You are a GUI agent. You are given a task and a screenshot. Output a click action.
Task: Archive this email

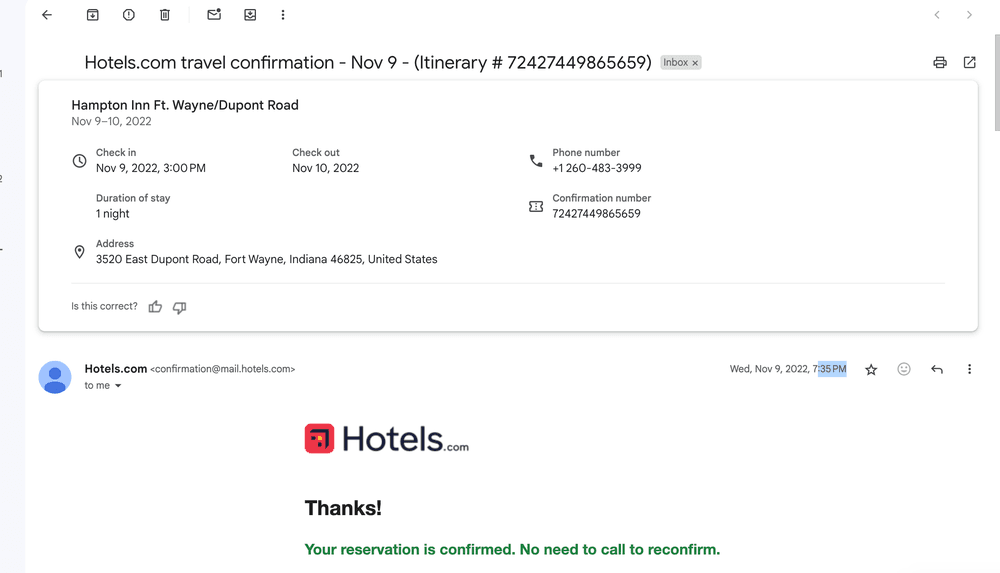pyautogui.click(x=92, y=15)
